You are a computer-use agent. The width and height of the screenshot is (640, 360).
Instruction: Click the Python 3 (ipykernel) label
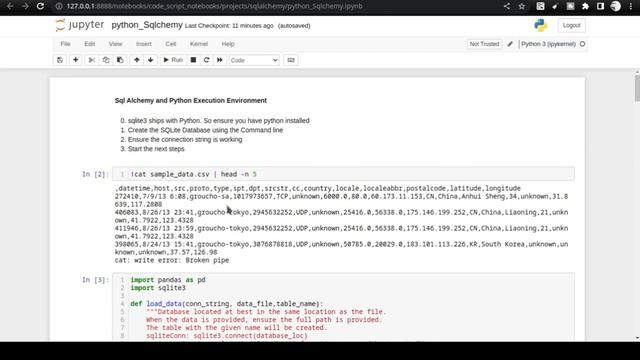click(x=548, y=44)
